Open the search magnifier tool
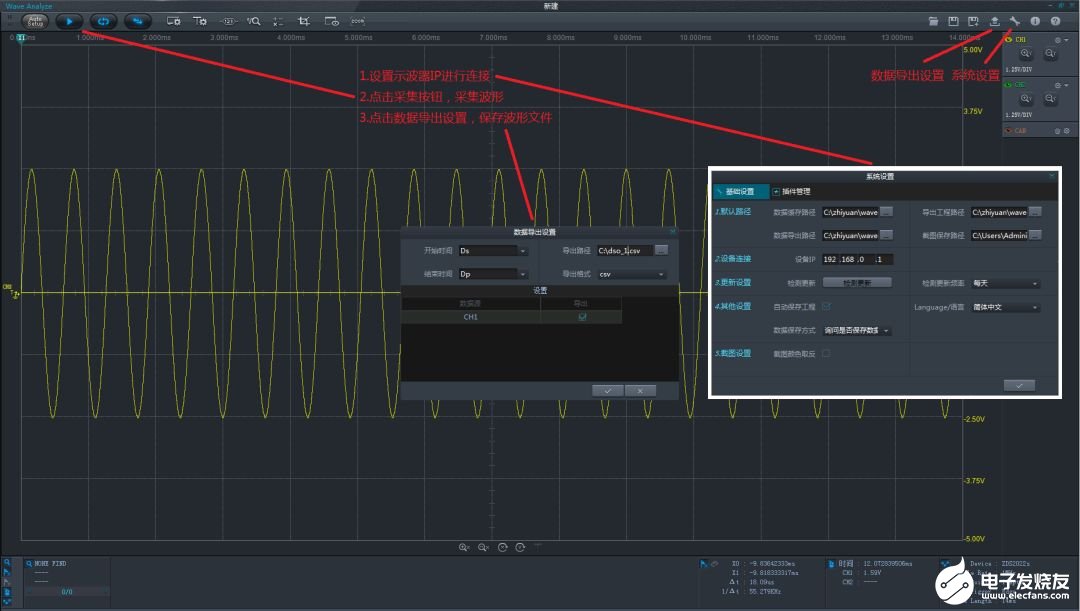This screenshot has height=611, width=1080. 253,21
